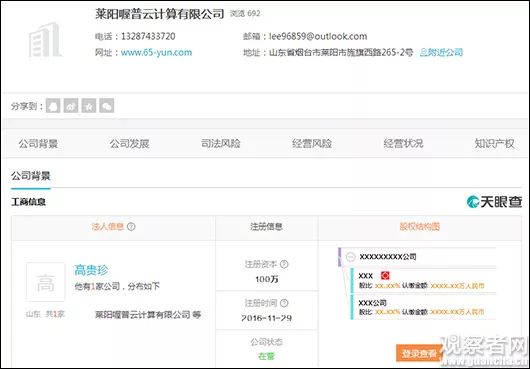Click the 浏览 692 view count
530x369 pixels.
(245, 14)
